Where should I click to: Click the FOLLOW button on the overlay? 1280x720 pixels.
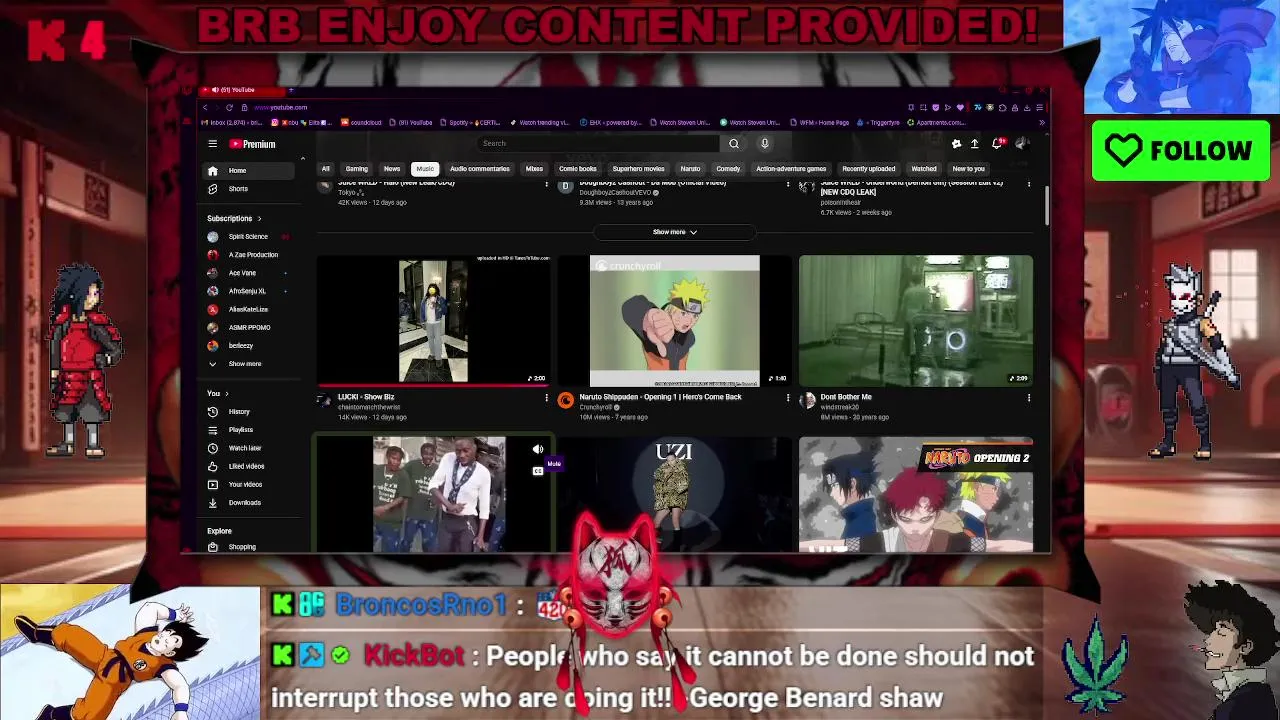coord(1180,151)
